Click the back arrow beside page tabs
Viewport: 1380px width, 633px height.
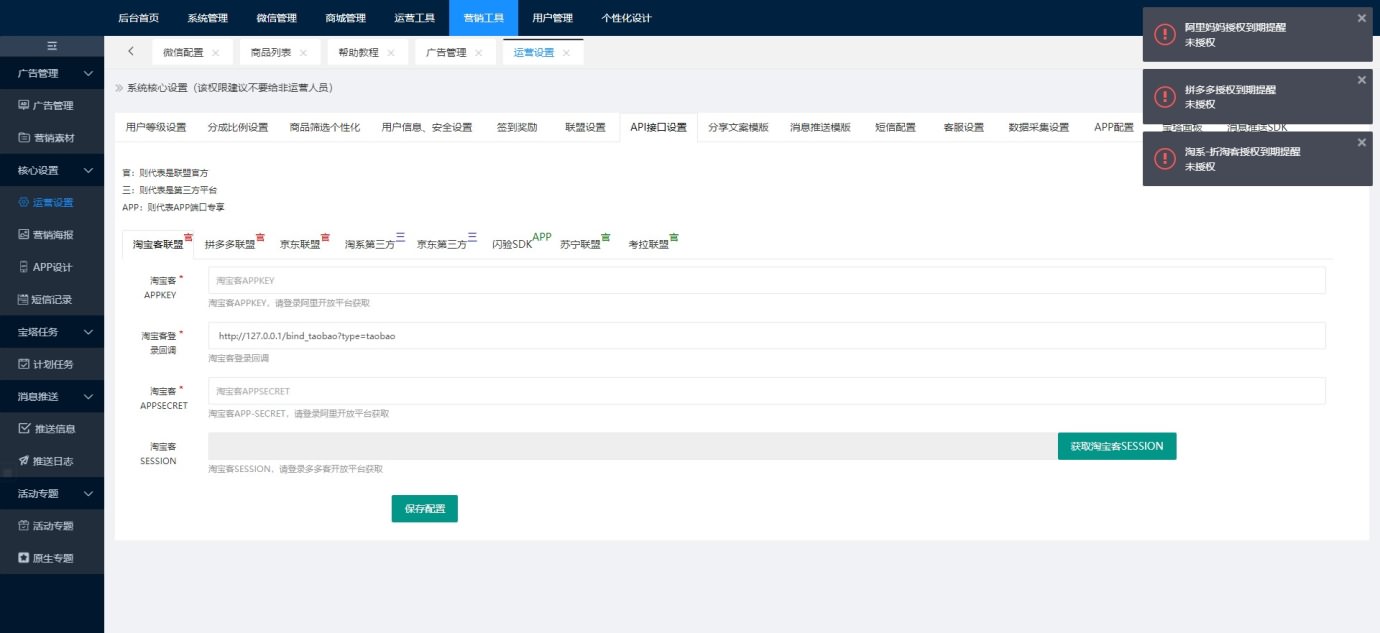coord(131,51)
